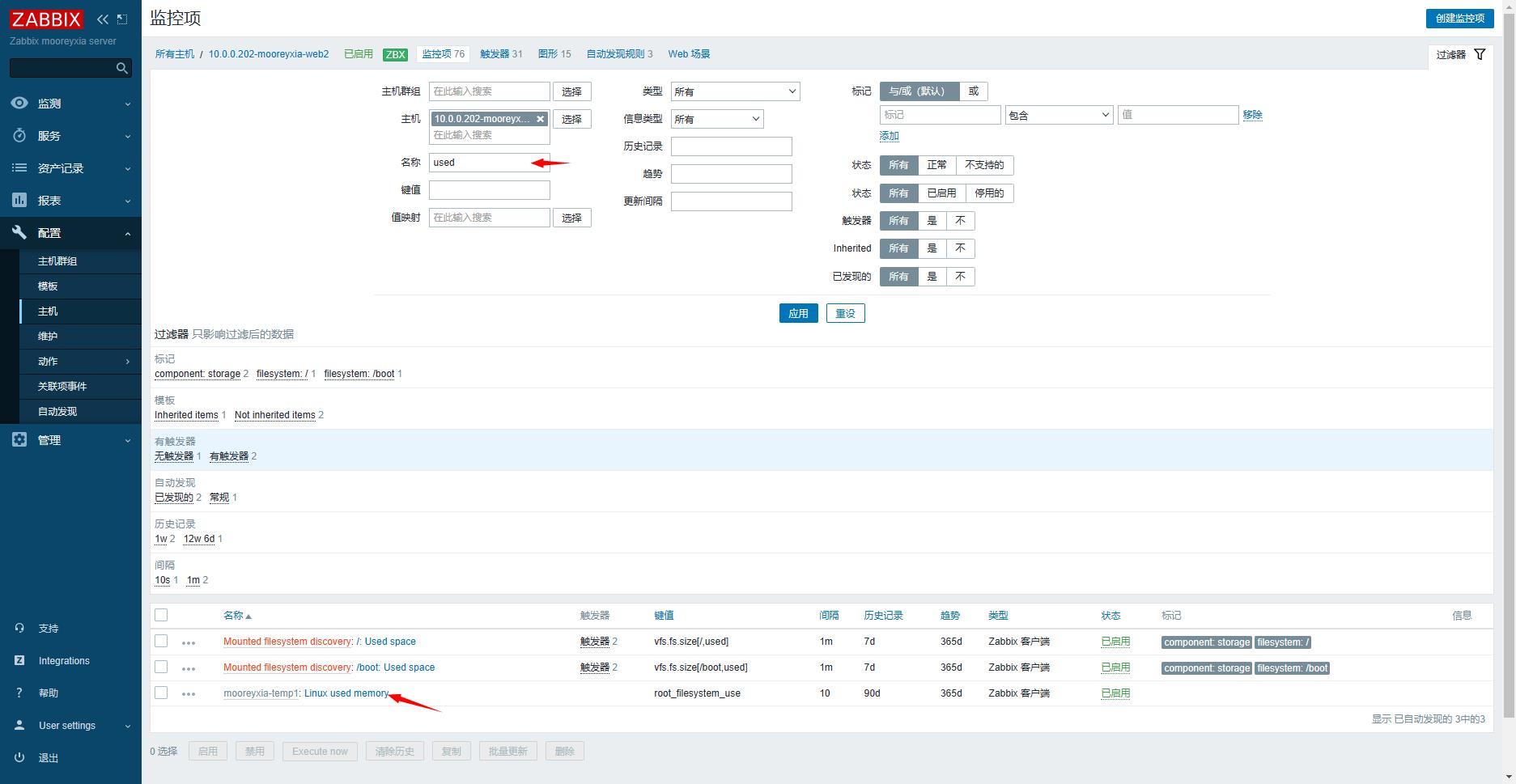Click the logout power icon
The height and width of the screenshot is (784, 1516).
point(19,758)
